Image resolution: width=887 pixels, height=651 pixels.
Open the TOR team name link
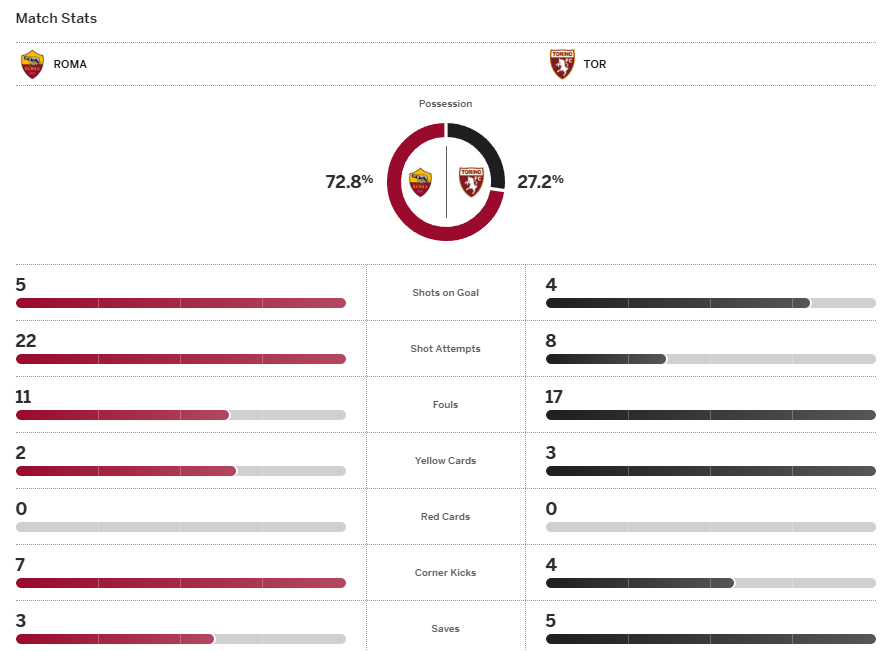click(x=595, y=64)
